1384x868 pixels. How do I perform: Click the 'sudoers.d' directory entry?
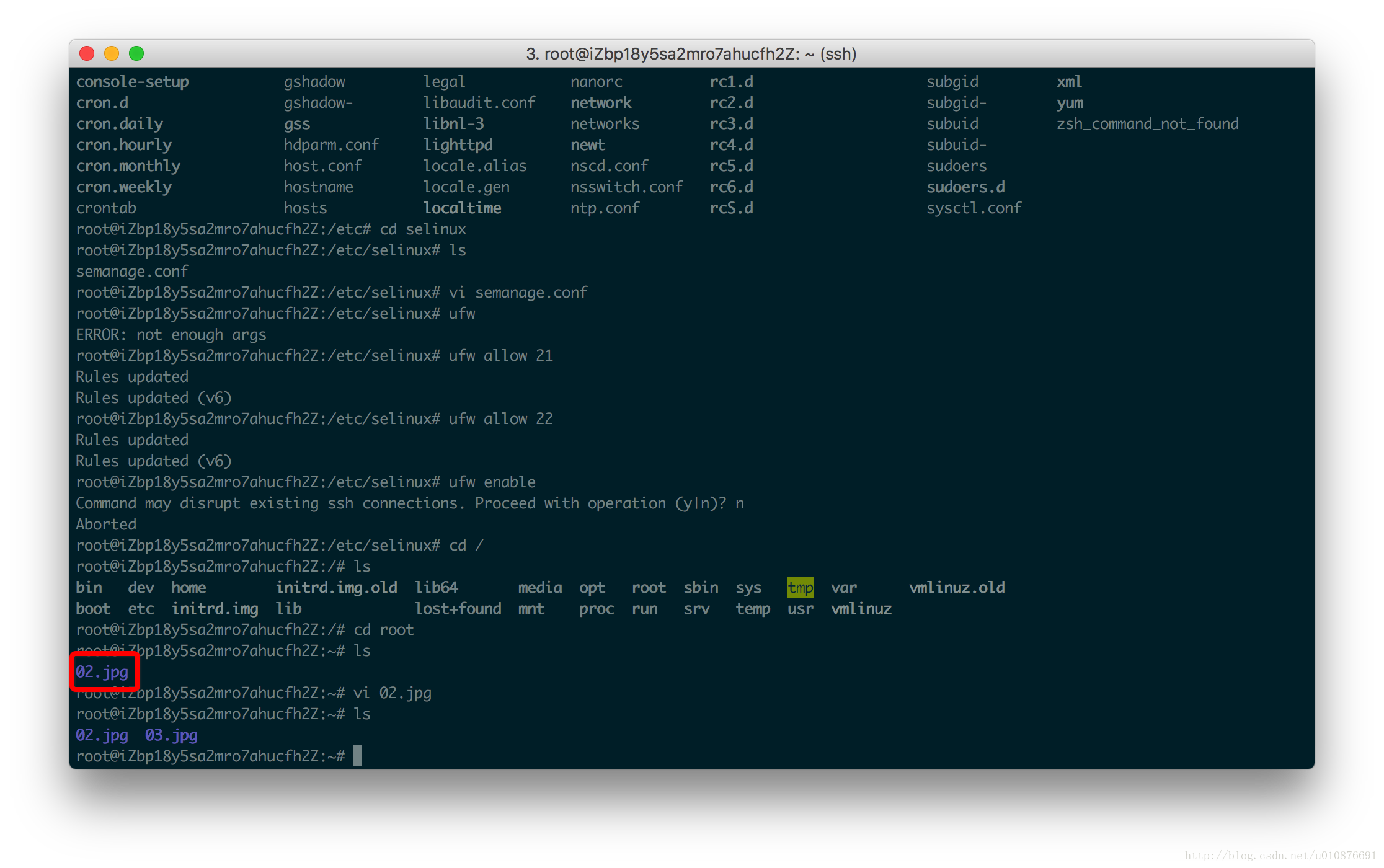(966, 187)
